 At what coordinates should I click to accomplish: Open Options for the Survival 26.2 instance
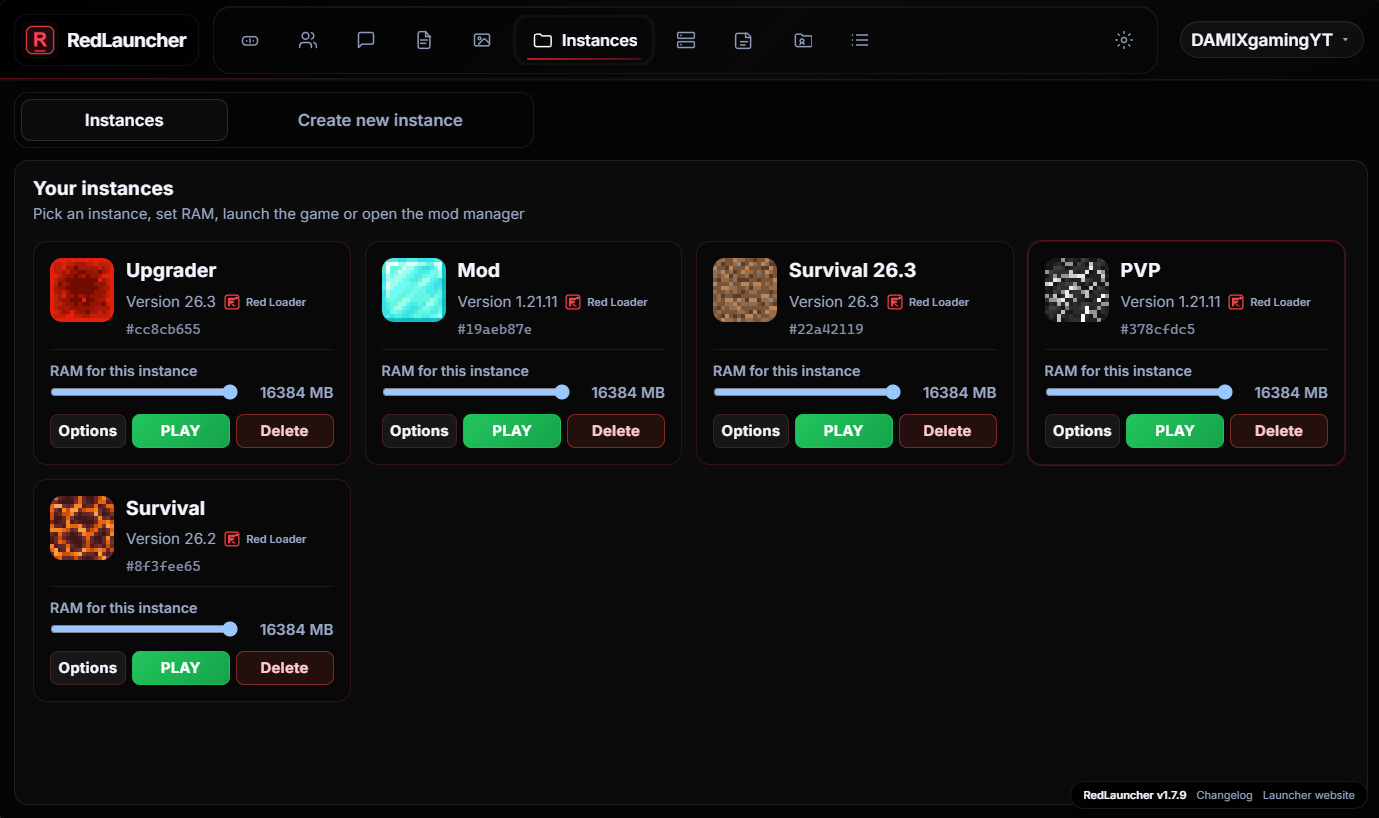click(x=88, y=668)
